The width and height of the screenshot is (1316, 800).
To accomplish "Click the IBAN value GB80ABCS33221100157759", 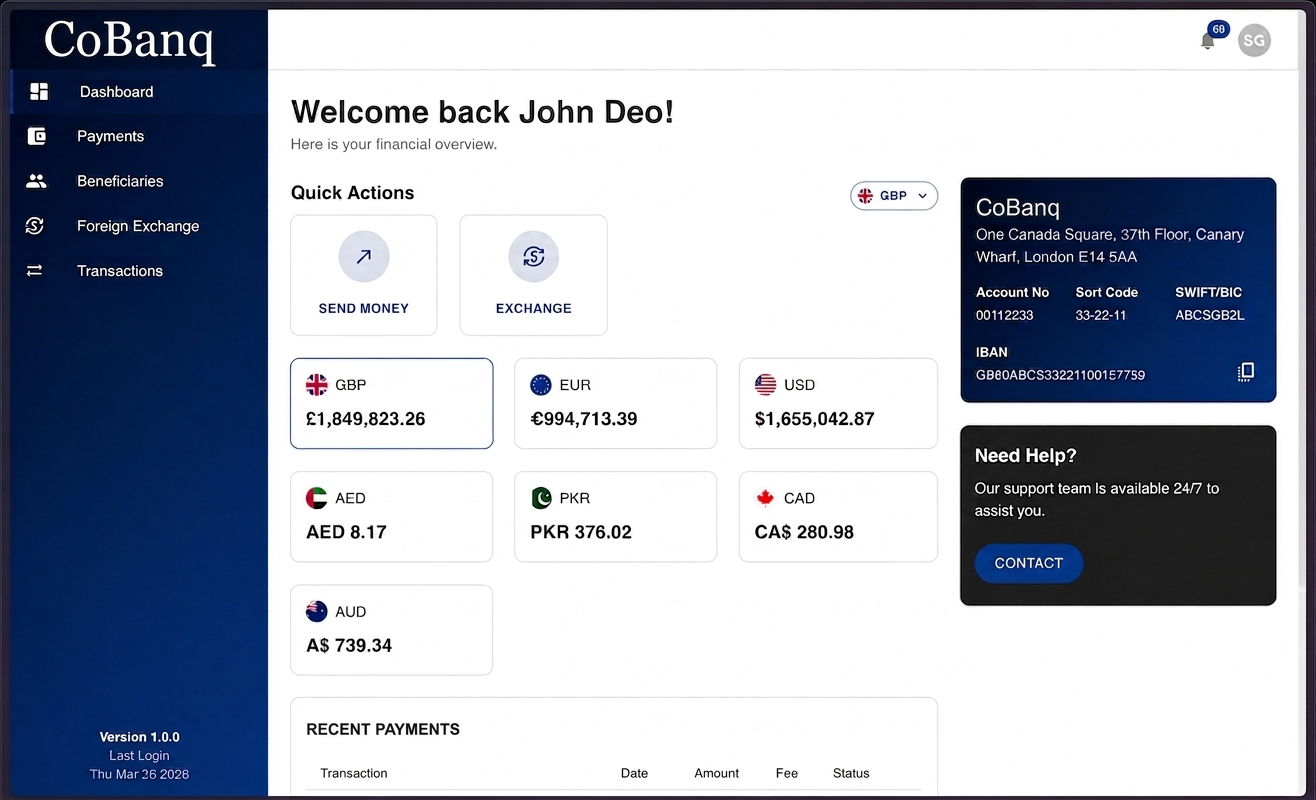I will point(1060,375).
